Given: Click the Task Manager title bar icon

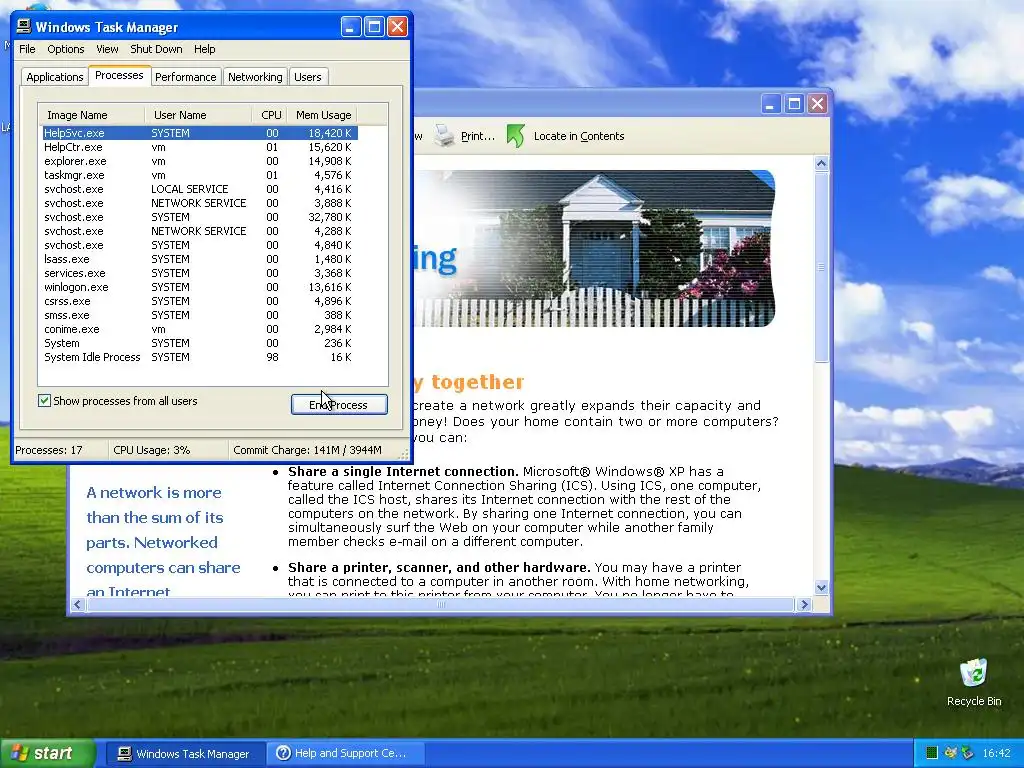Looking at the screenshot, I should pyautogui.click(x=24, y=26).
